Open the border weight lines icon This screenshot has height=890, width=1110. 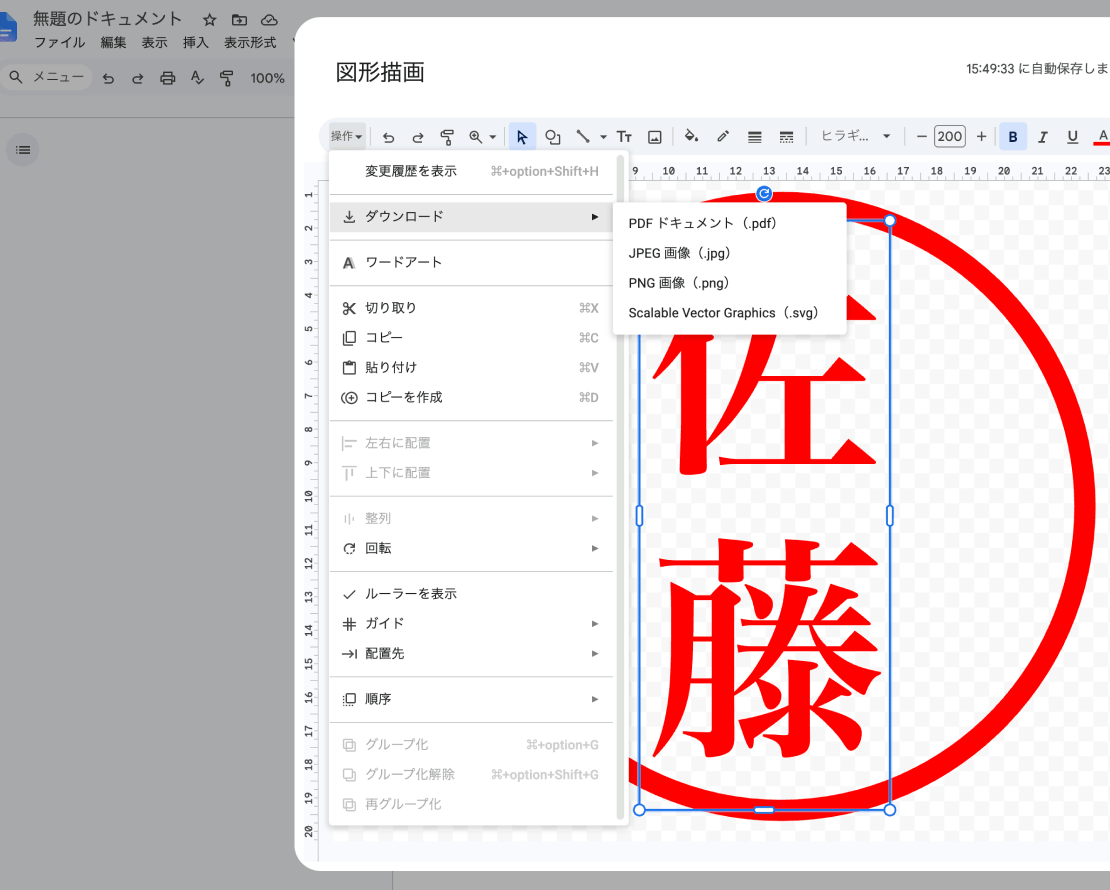click(755, 137)
